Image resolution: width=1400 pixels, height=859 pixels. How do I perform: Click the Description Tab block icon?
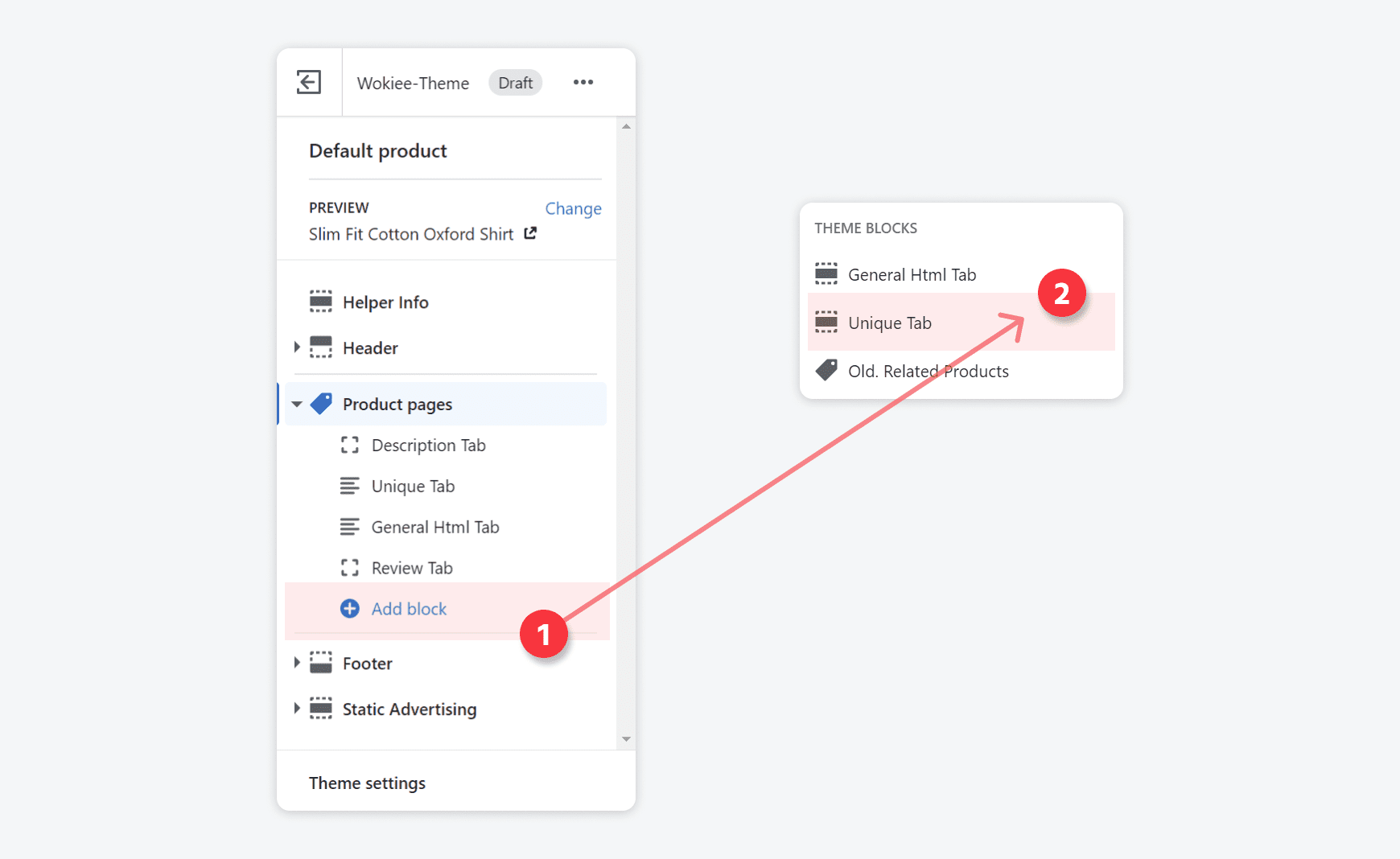(x=350, y=445)
